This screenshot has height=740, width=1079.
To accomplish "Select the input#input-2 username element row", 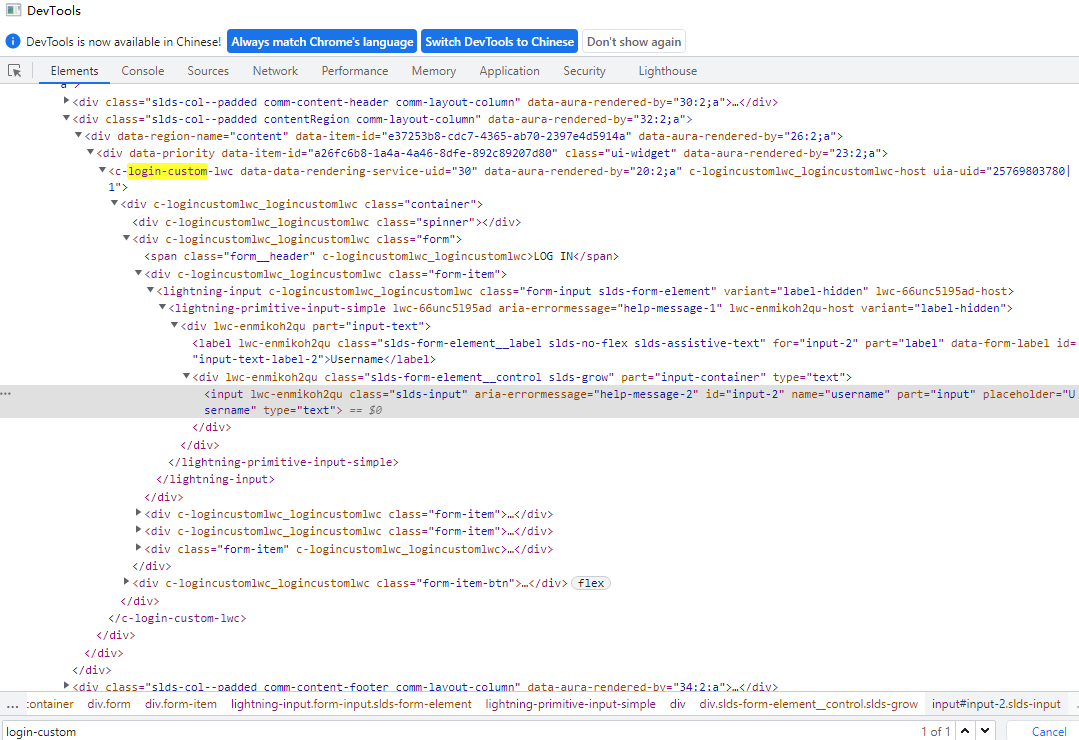I will pyautogui.click(x=540, y=402).
